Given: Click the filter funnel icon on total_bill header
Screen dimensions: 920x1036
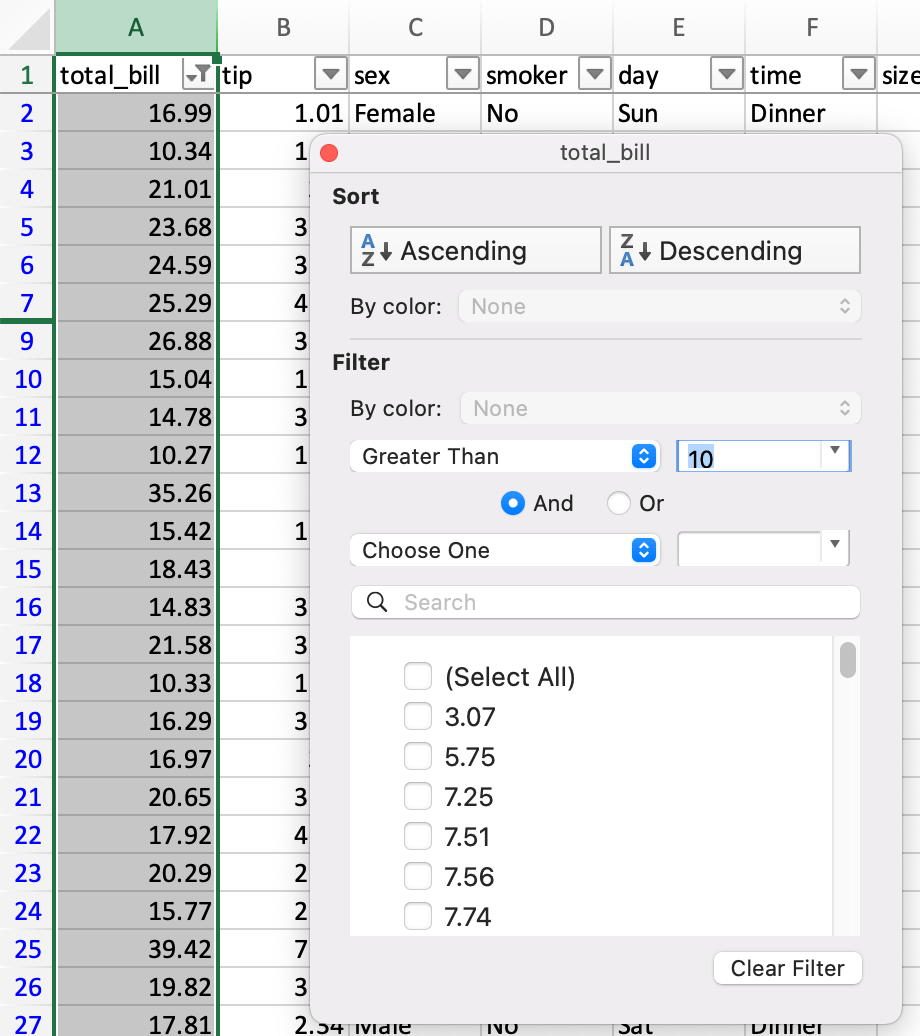Looking at the screenshot, I should pyautogui.click(x=201, y=75).
